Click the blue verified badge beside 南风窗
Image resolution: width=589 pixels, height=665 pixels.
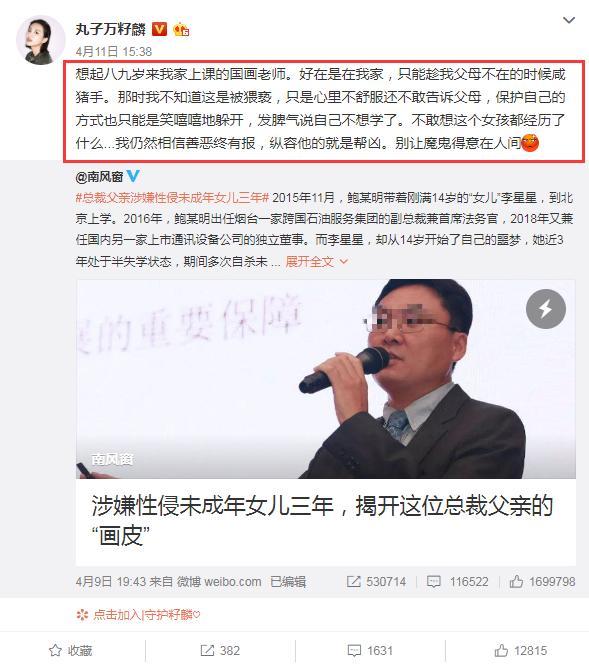[133, 176]
